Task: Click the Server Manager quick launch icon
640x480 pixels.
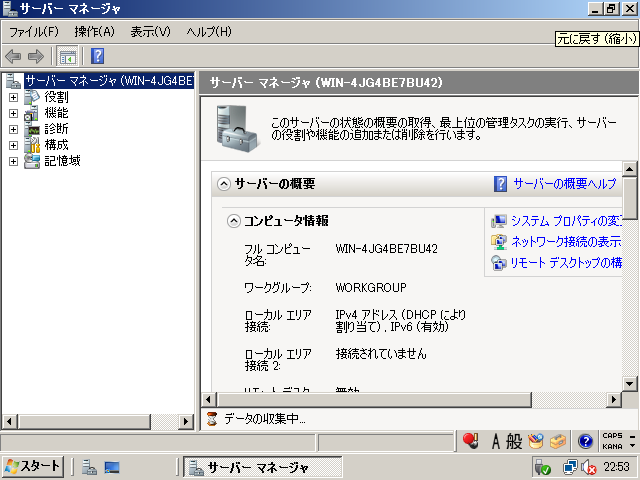Action: click(x=89, y=467)
